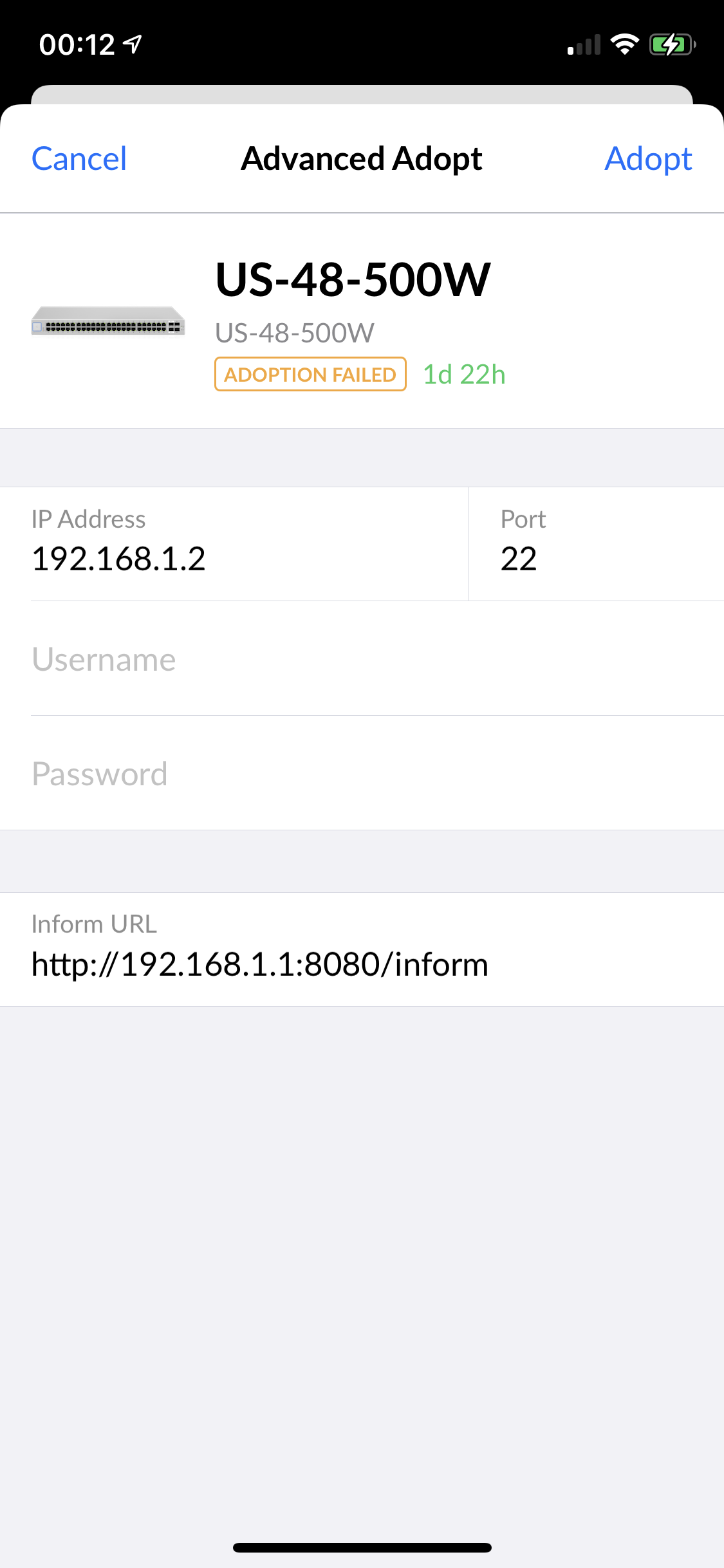
Task: Tap the 1d 22h uptime label
Action: (x=464, y=375)
